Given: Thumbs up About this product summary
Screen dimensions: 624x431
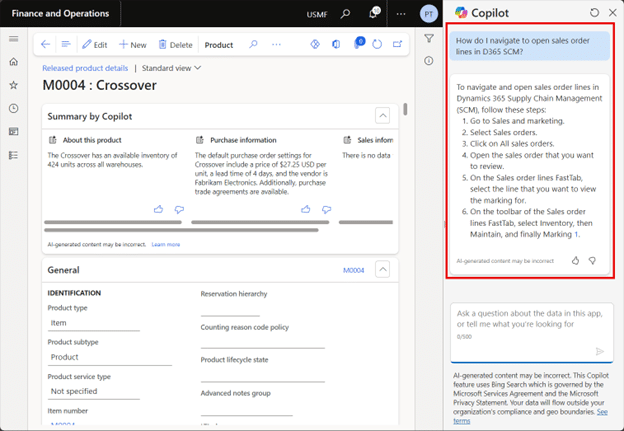Looking at the screenshot, I should click(158, 209).
